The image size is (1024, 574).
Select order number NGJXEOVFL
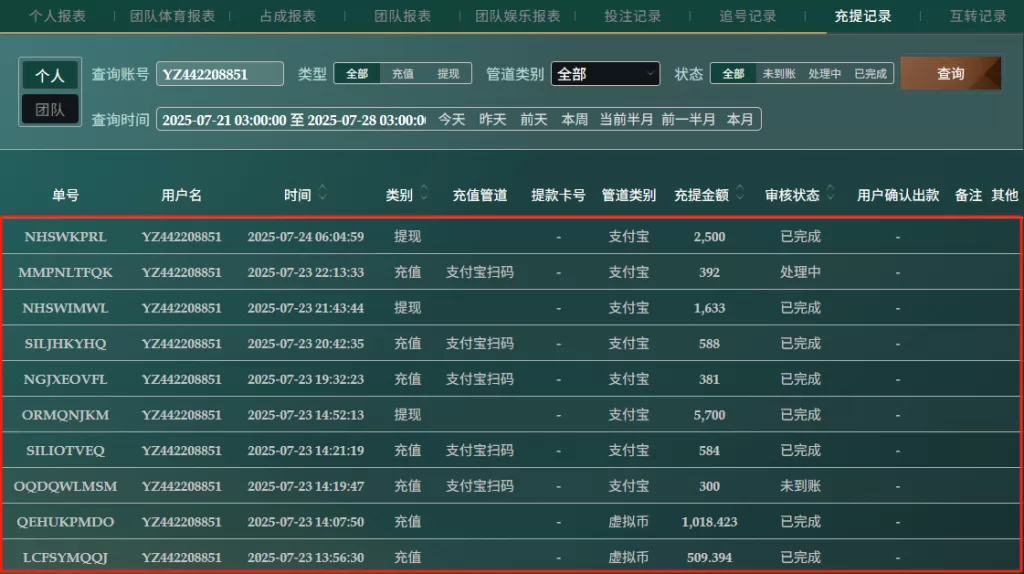pos(65,379)
